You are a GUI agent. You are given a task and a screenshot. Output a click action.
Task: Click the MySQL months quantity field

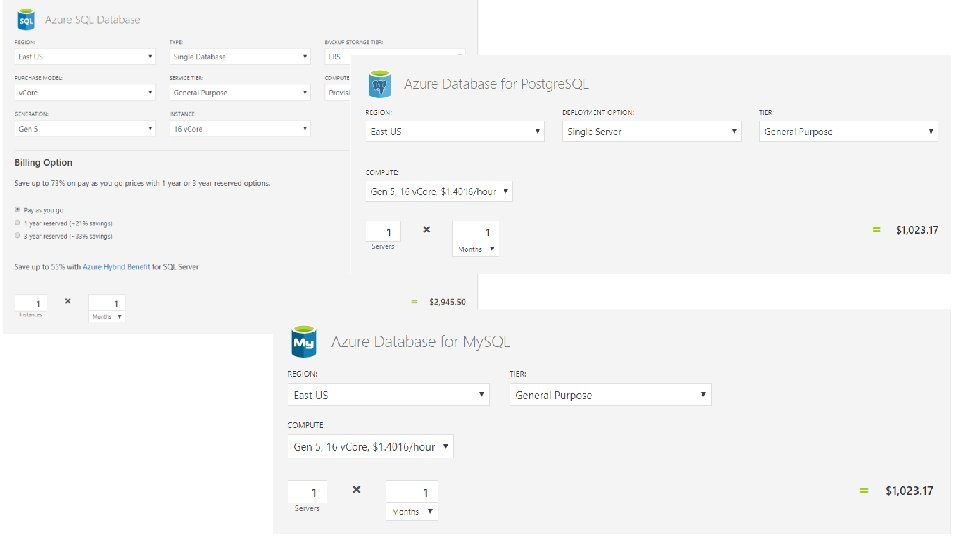[411, 492]
